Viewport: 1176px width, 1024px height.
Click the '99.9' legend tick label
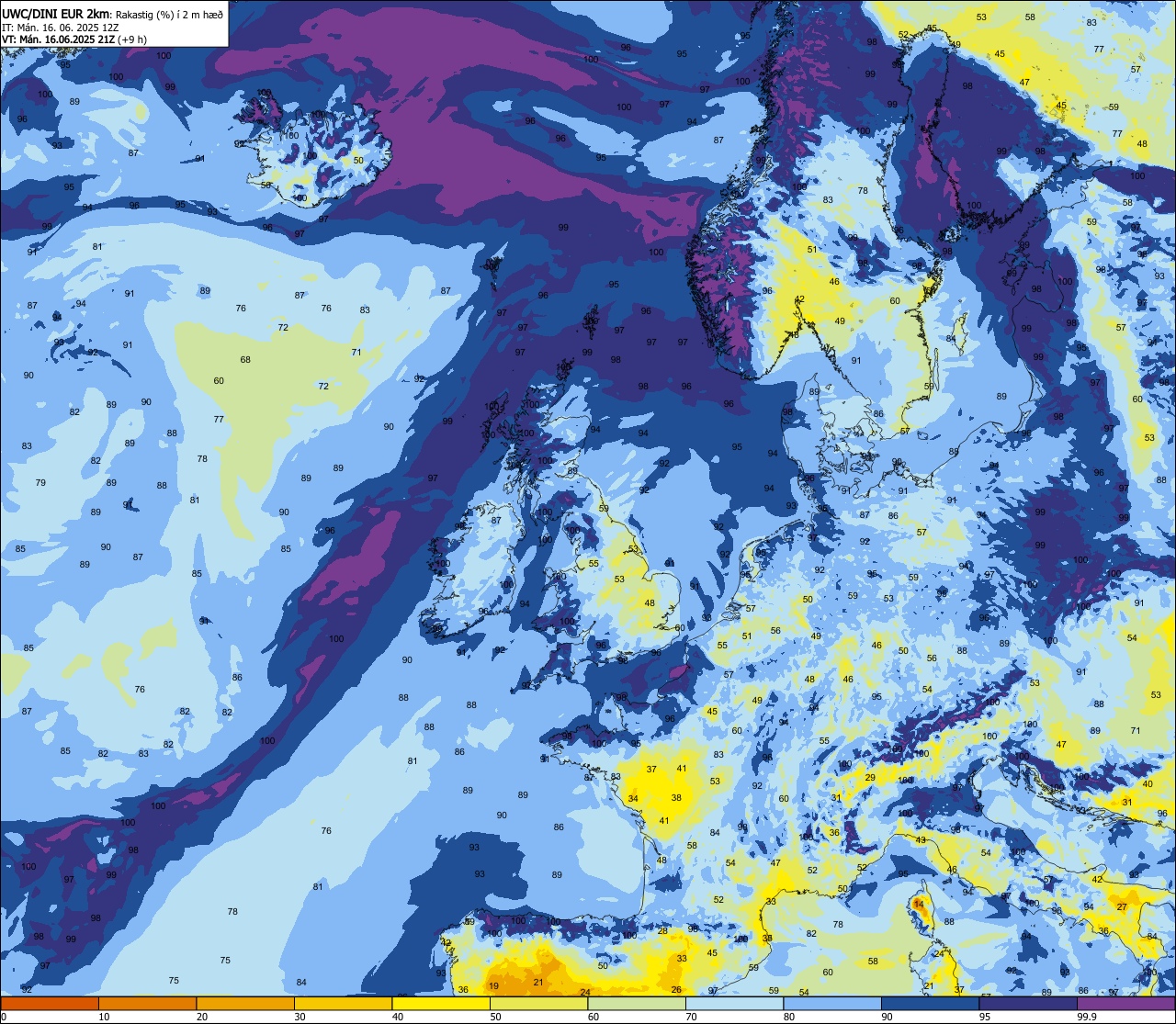[x=1088, y=1017]
